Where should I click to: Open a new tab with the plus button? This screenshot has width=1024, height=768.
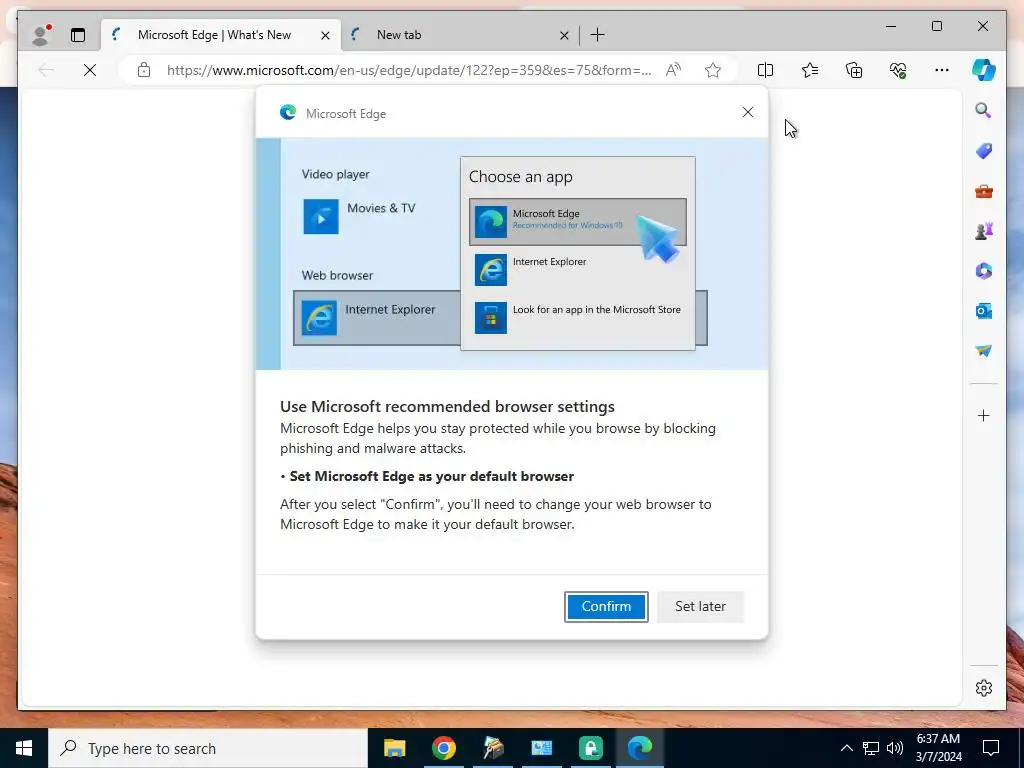(598, 35)
